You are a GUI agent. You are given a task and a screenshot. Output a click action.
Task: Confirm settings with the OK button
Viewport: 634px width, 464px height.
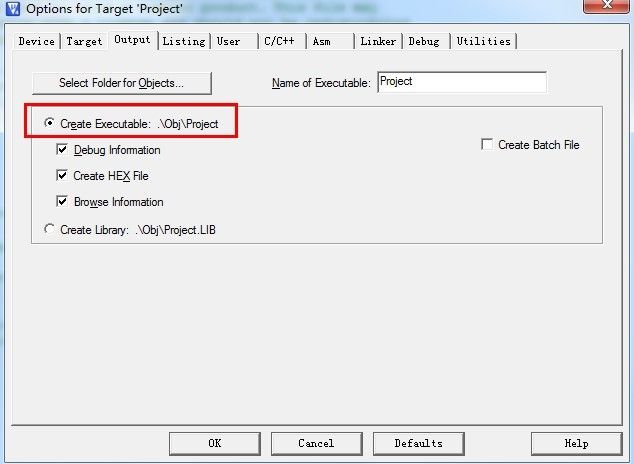pos(215,443)
